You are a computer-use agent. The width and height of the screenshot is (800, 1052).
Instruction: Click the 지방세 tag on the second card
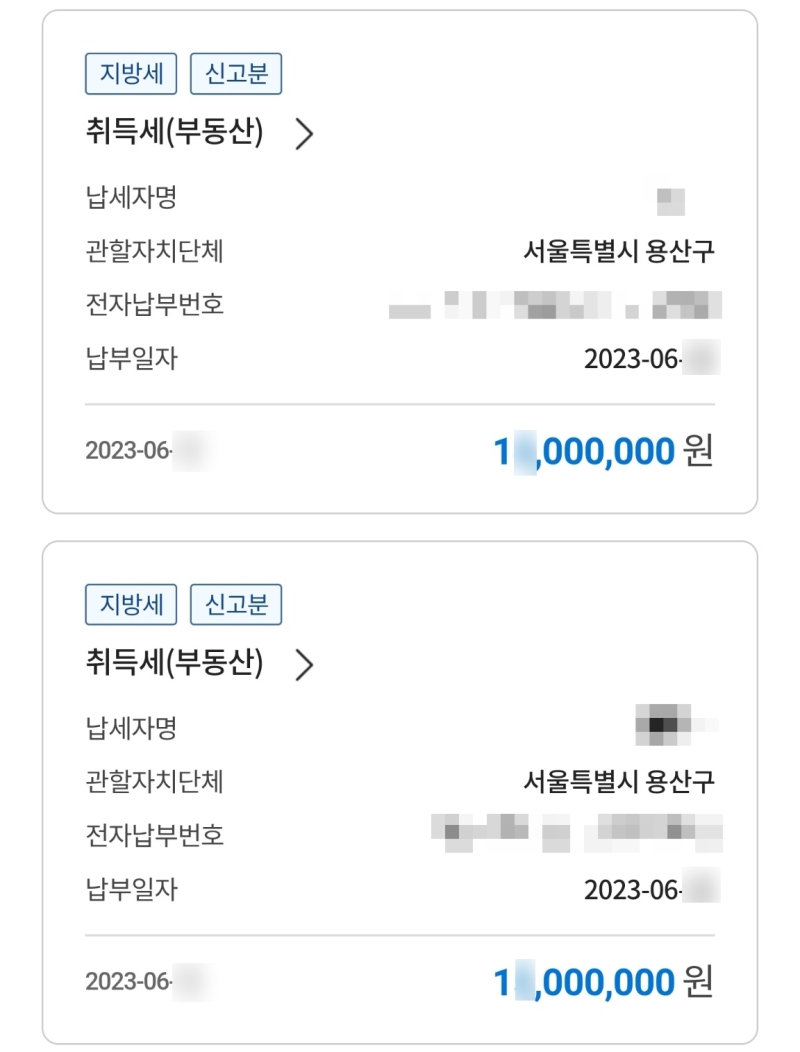130,604
